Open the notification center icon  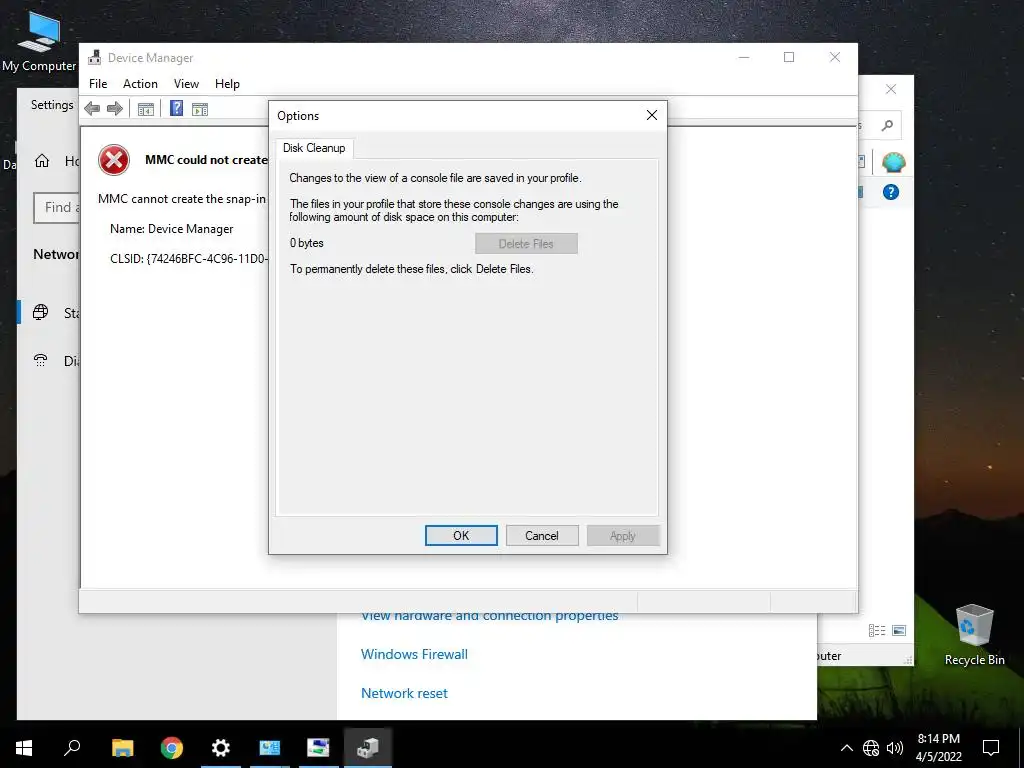pyautogui.click(x=991, y=748)
